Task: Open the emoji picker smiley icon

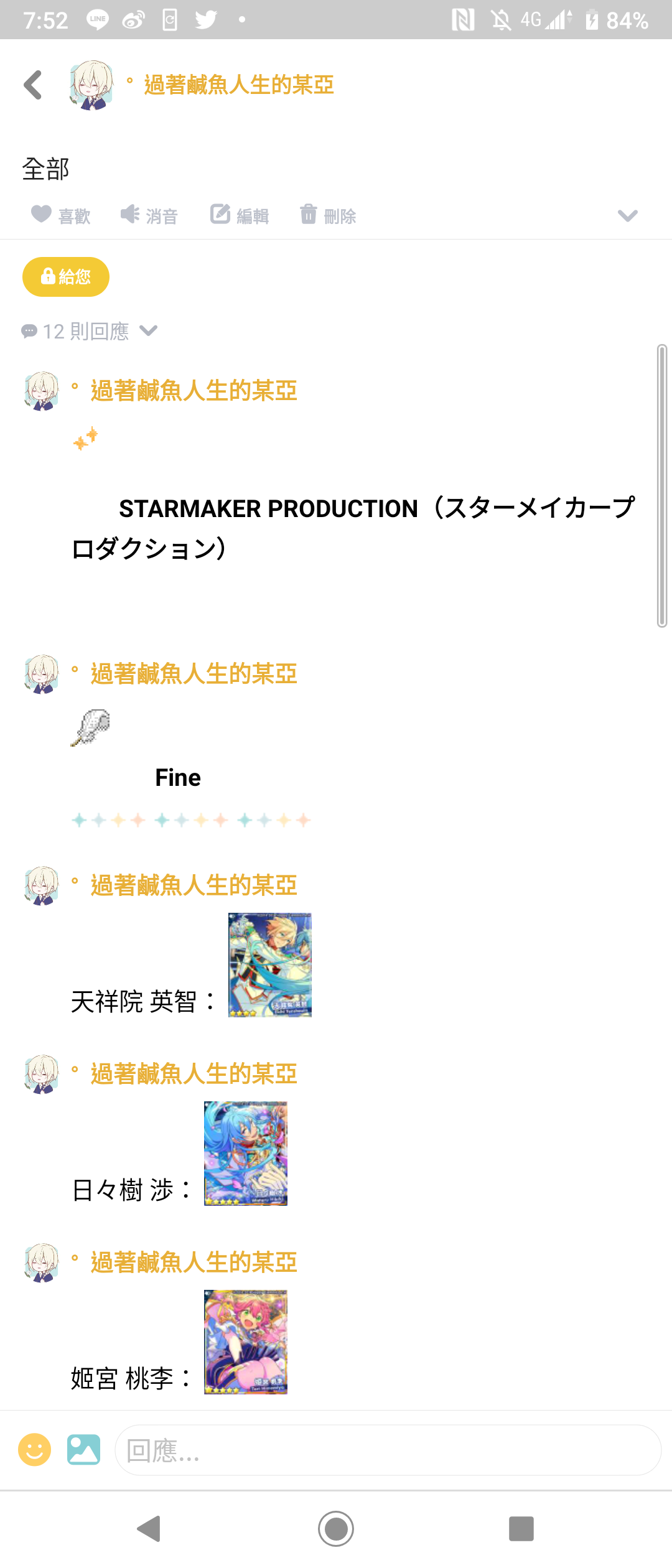Action: 35,1450
